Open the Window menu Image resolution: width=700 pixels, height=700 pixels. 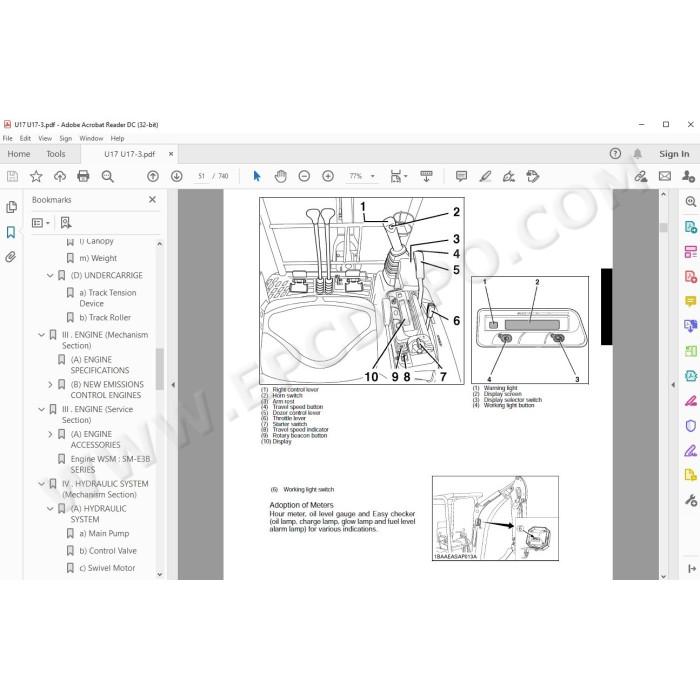91,138
